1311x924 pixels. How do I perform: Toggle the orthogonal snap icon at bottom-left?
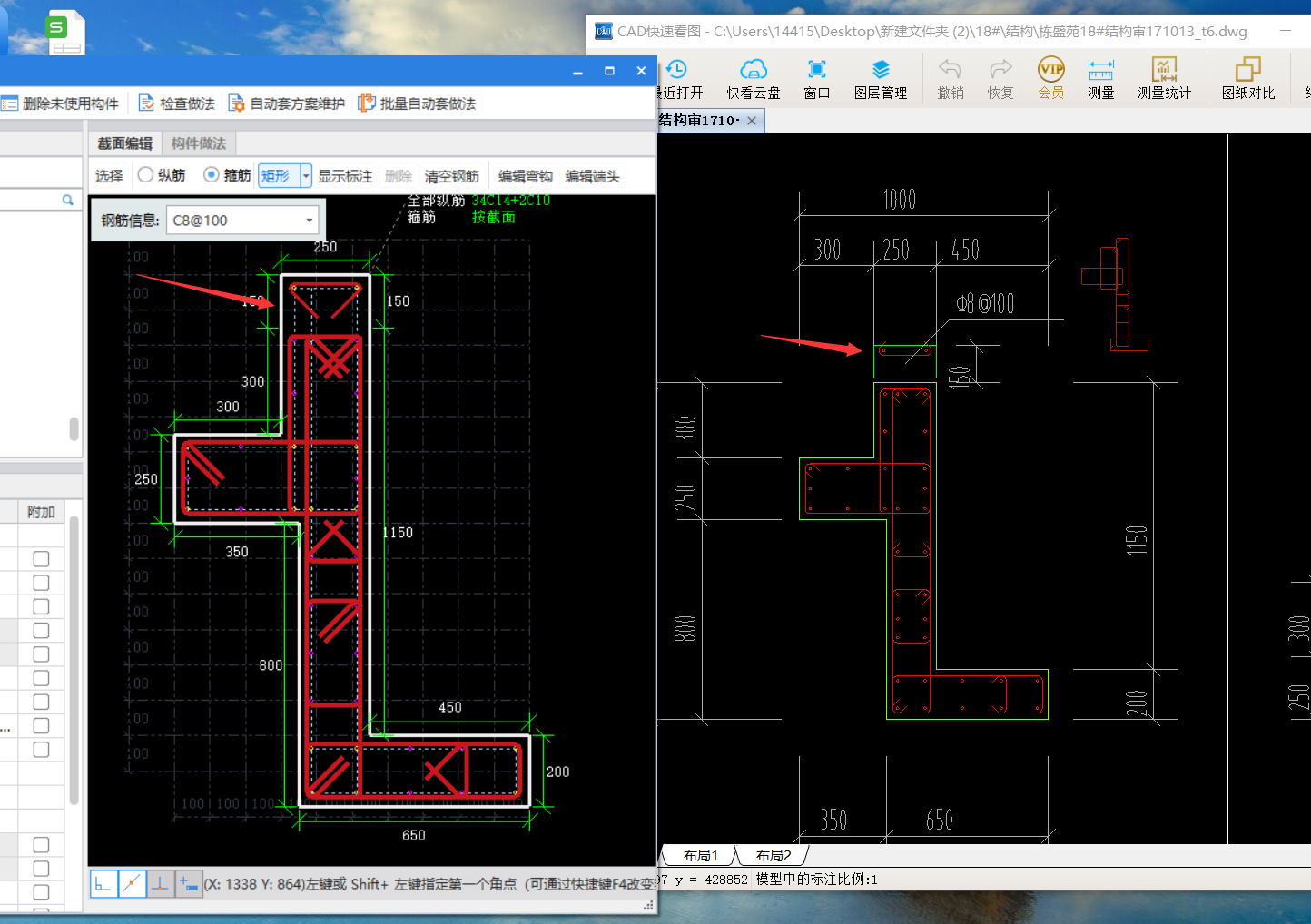tap(103, 883)
